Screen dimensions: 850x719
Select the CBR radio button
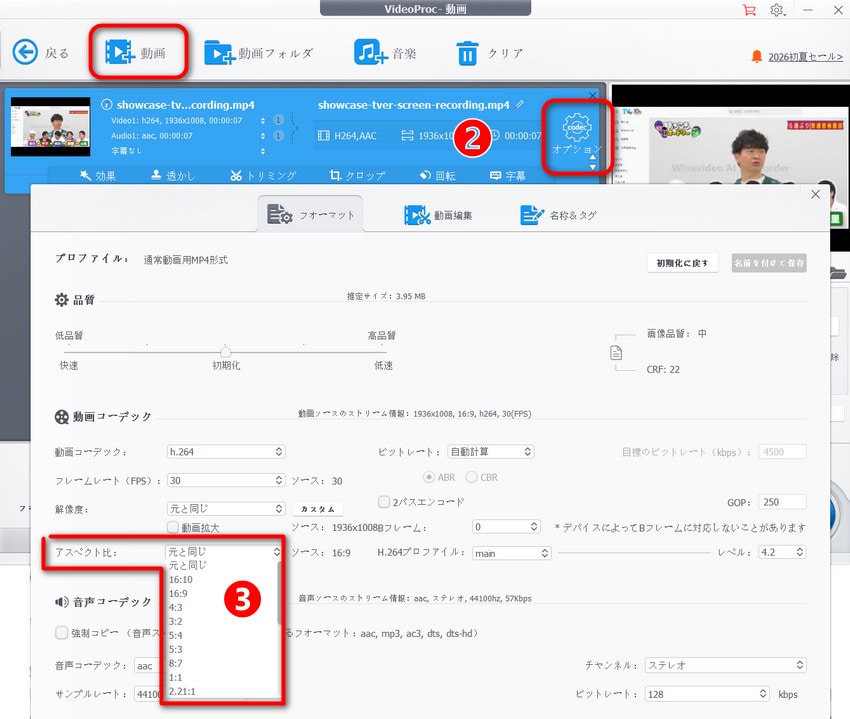pyautogui.click(x=472, y=477)
